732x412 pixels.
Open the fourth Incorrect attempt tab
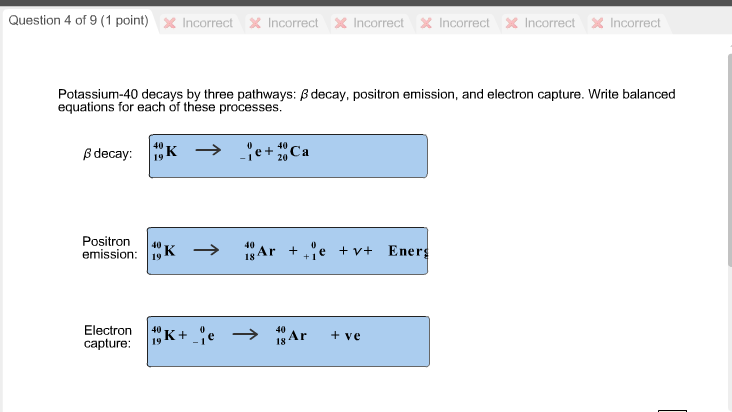click(x=455, y=23)
